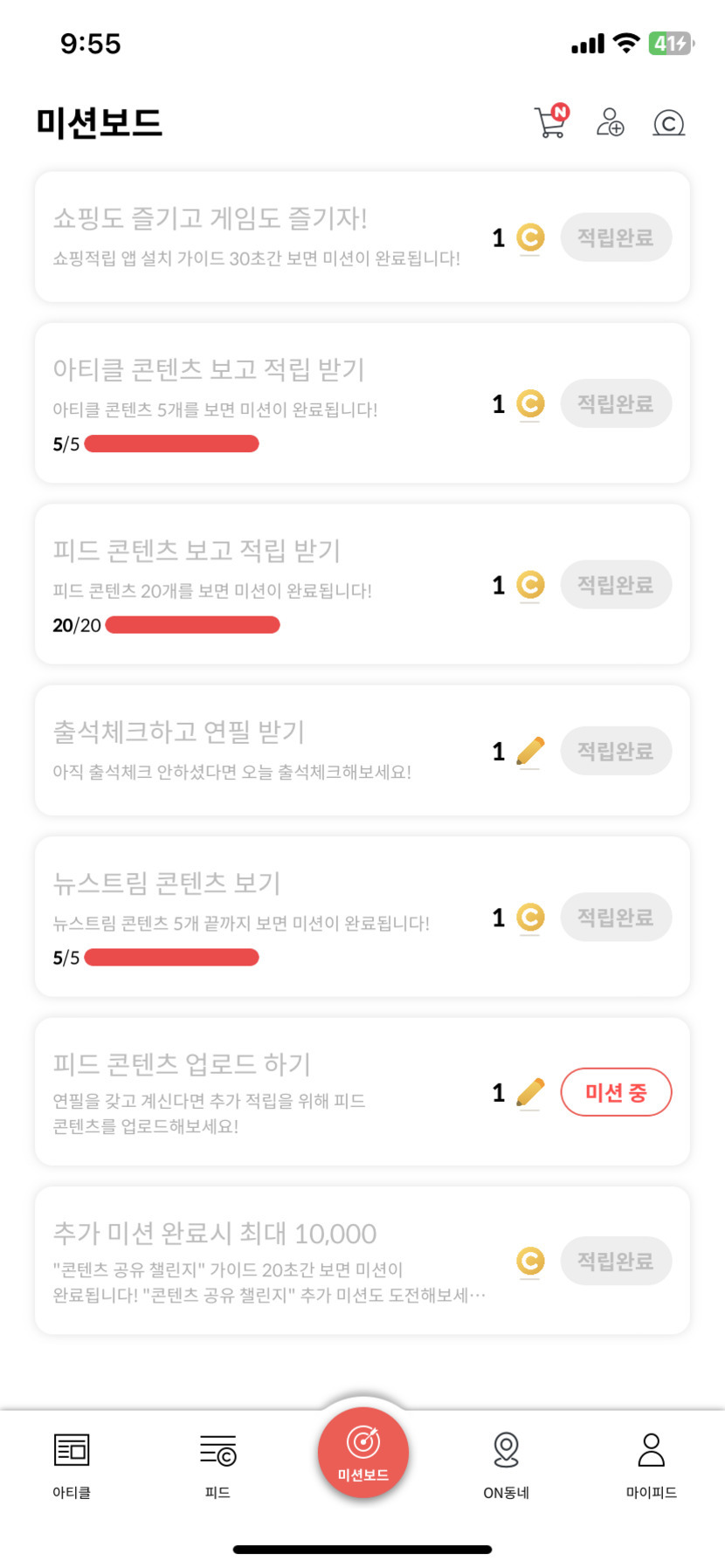Tap 적립완료 for 쇼핑도 즐기고 mission
Screen dimensions: 725x1568
pos(616,237)
